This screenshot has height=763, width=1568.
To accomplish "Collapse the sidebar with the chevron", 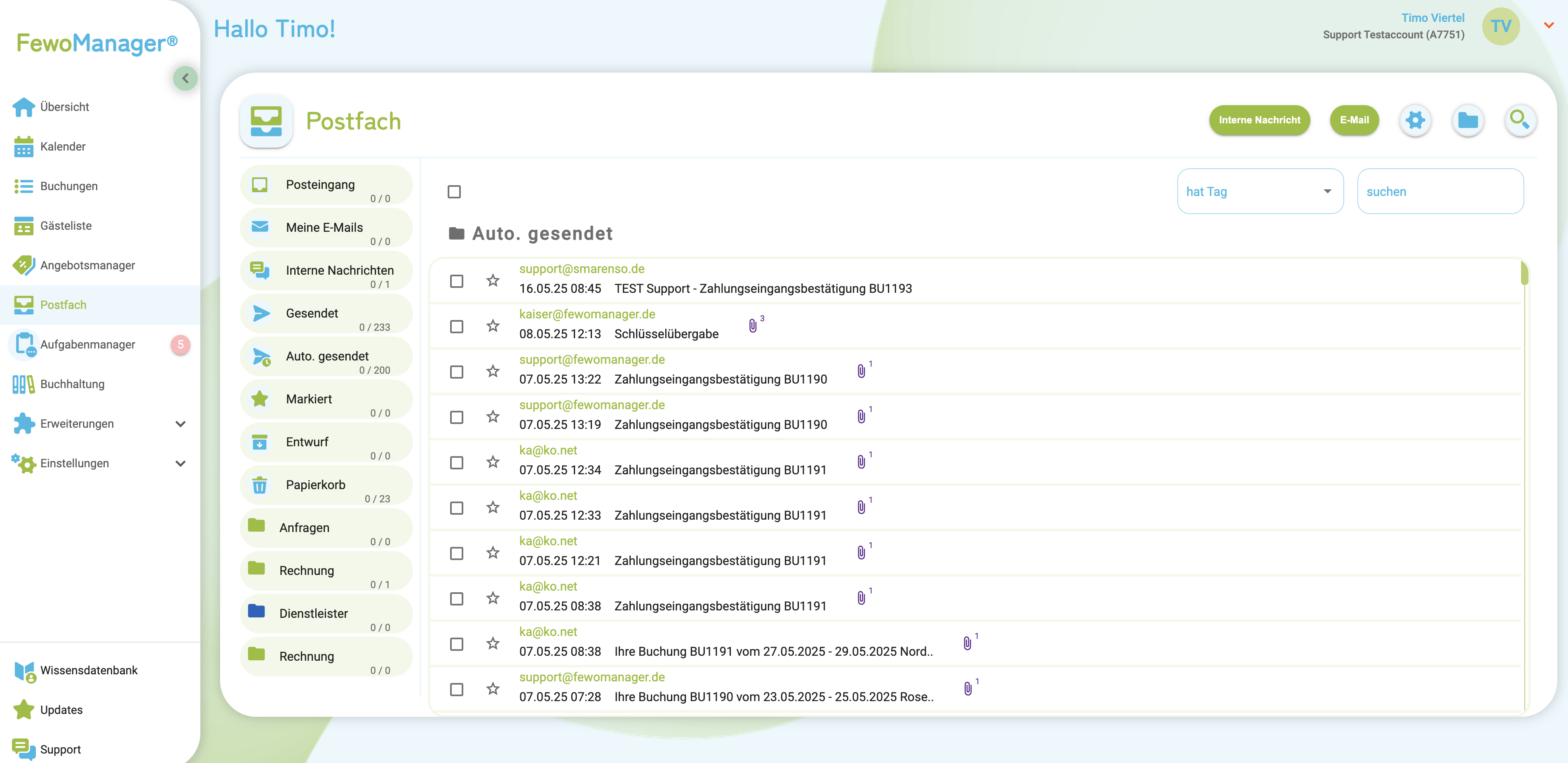I will pyautogui.click(x=185, y=78).
